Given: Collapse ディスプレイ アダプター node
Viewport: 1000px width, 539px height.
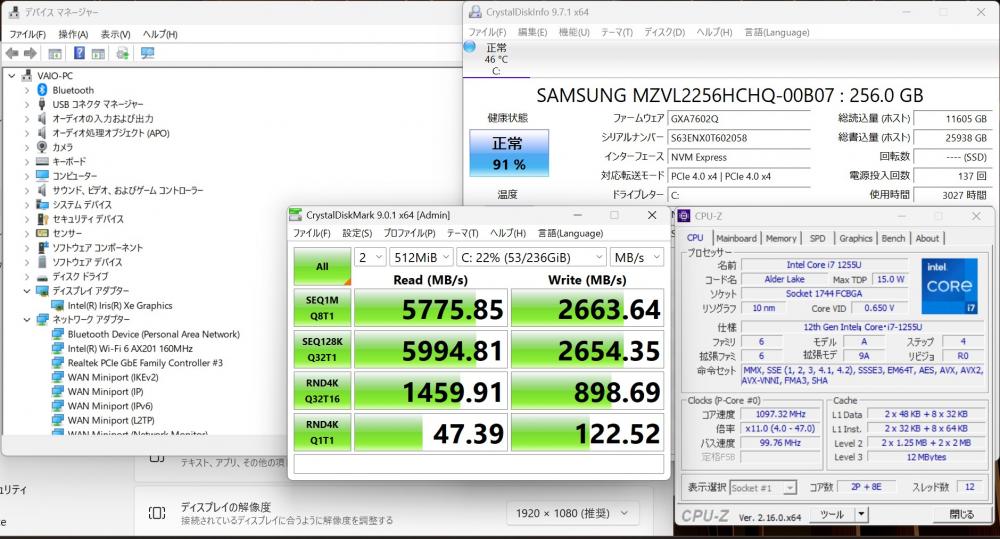Looking at the screenshot, I should point(27,291).
